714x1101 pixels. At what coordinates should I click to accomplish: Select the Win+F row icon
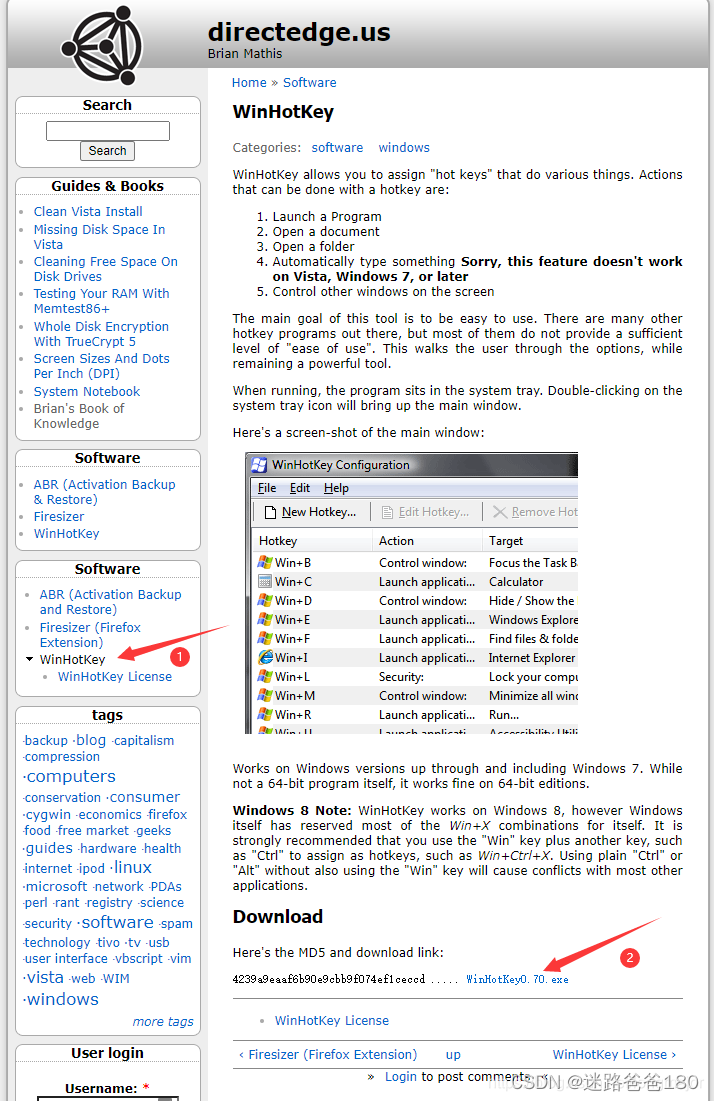(265, 638)
